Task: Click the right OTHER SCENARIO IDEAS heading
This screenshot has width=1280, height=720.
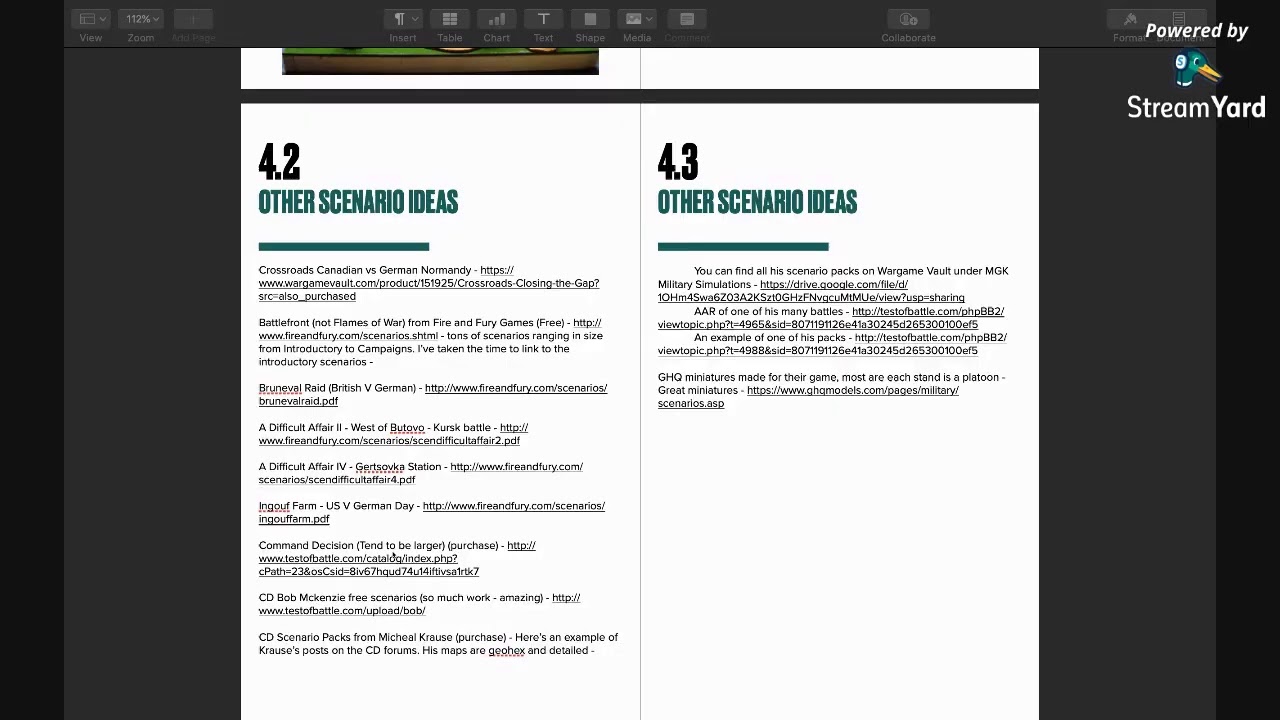Action: (757, 202)
